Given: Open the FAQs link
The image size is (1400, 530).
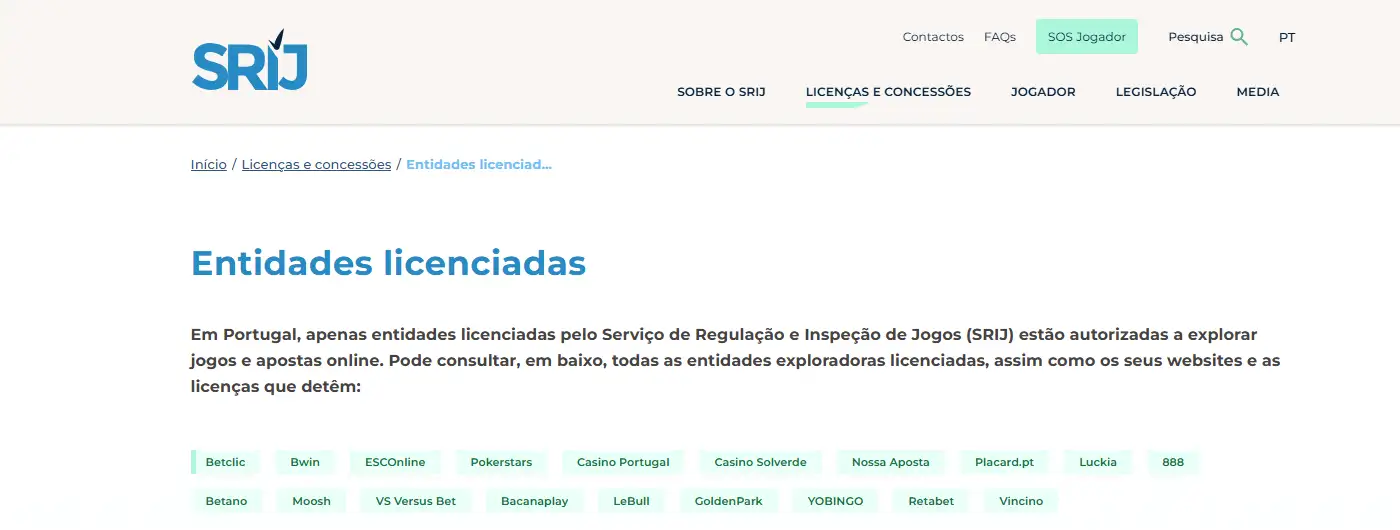Looking at the screenshot, I should click(1000, 37).
